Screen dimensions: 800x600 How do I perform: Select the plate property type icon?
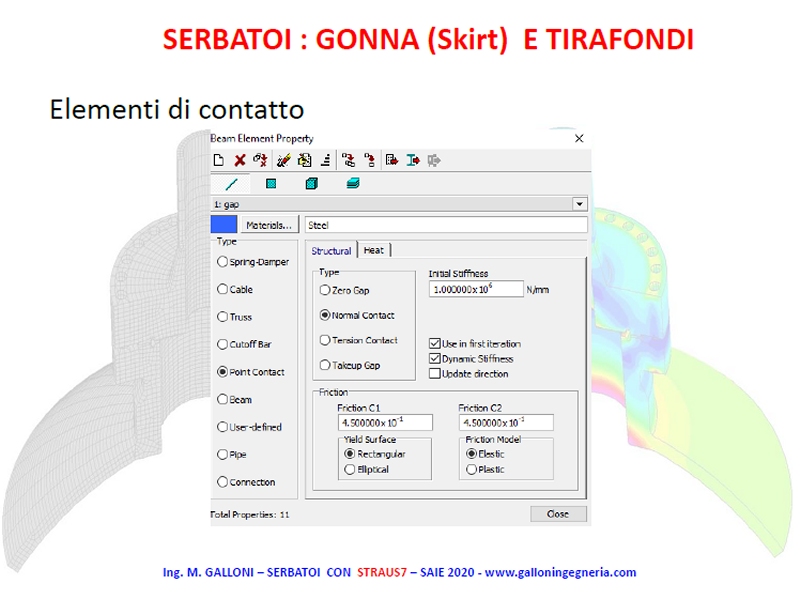click(x=271, y=184)
